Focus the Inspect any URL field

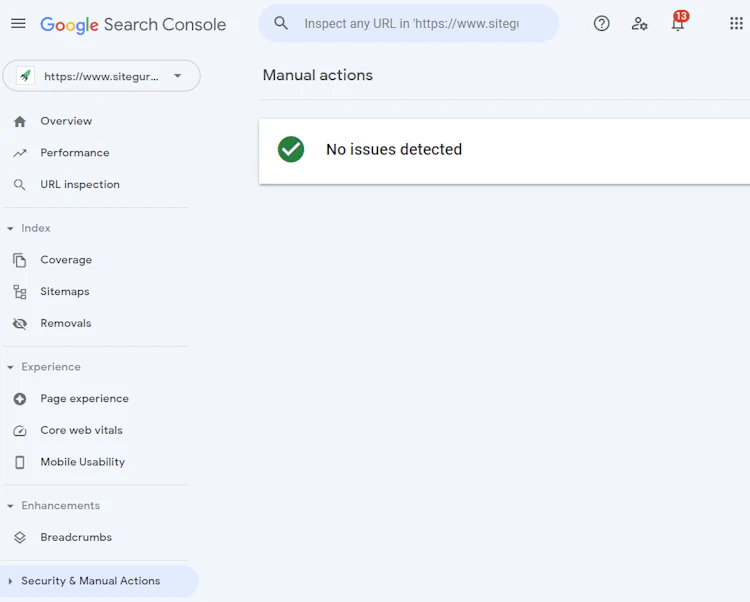411,23
